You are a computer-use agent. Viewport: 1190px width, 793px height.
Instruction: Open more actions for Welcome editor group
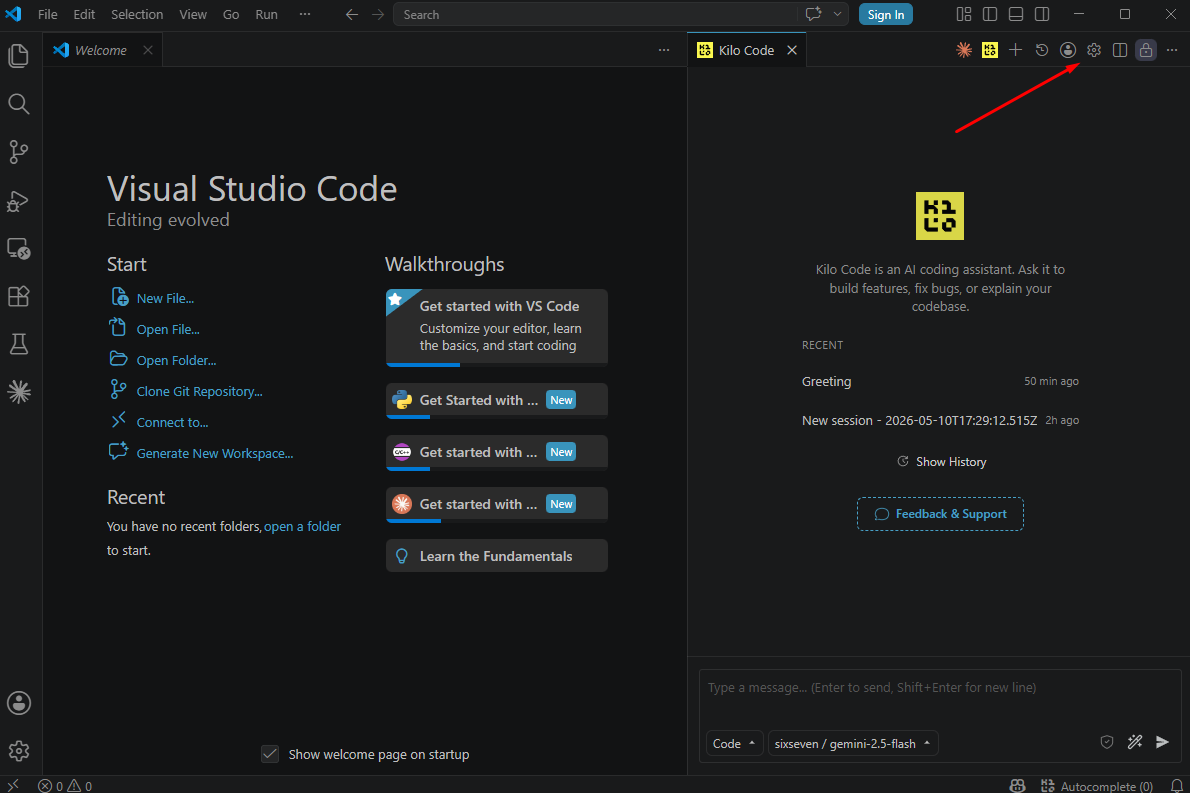664,50
